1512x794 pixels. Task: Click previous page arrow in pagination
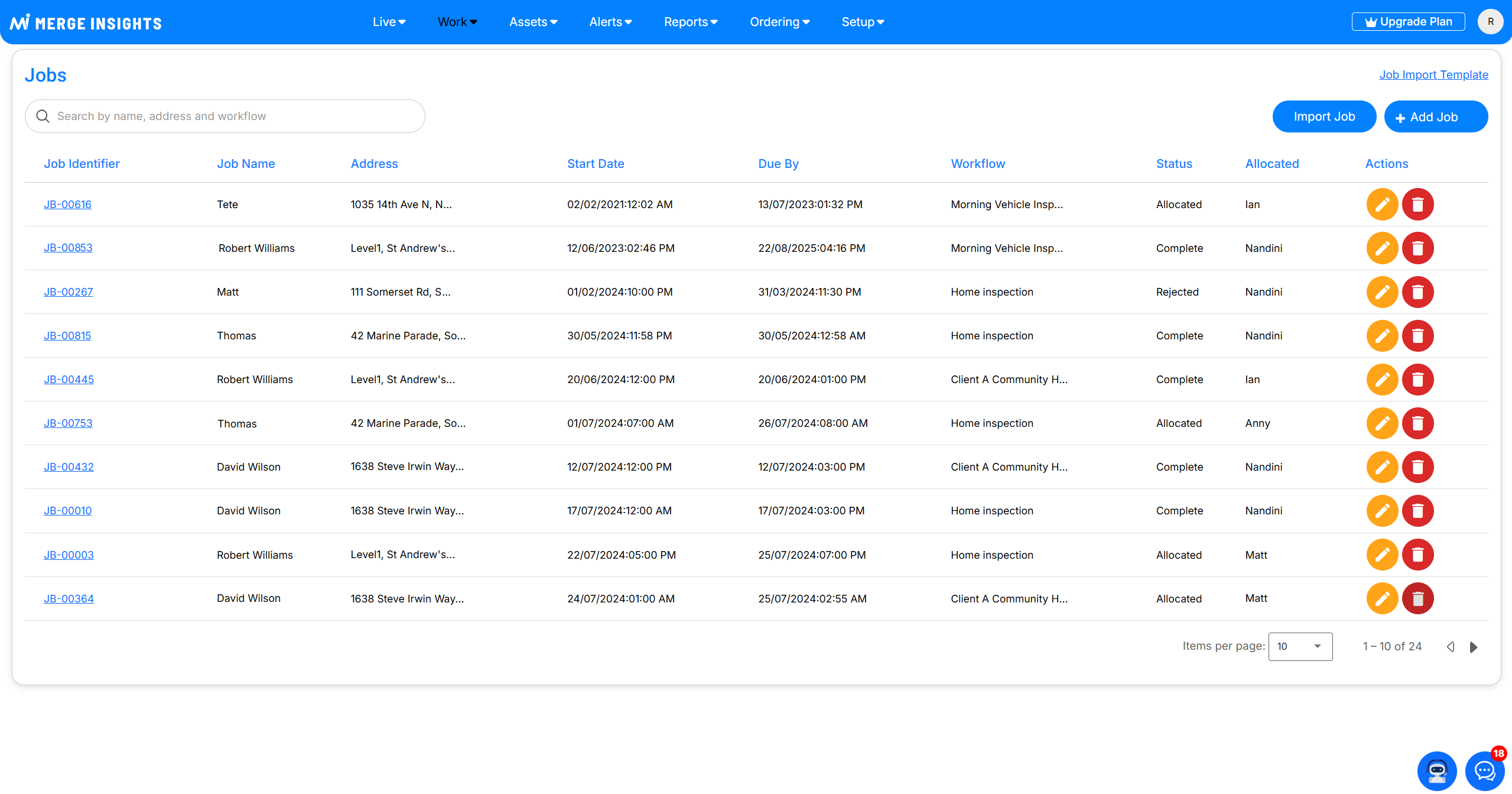tap(1451, 647)
